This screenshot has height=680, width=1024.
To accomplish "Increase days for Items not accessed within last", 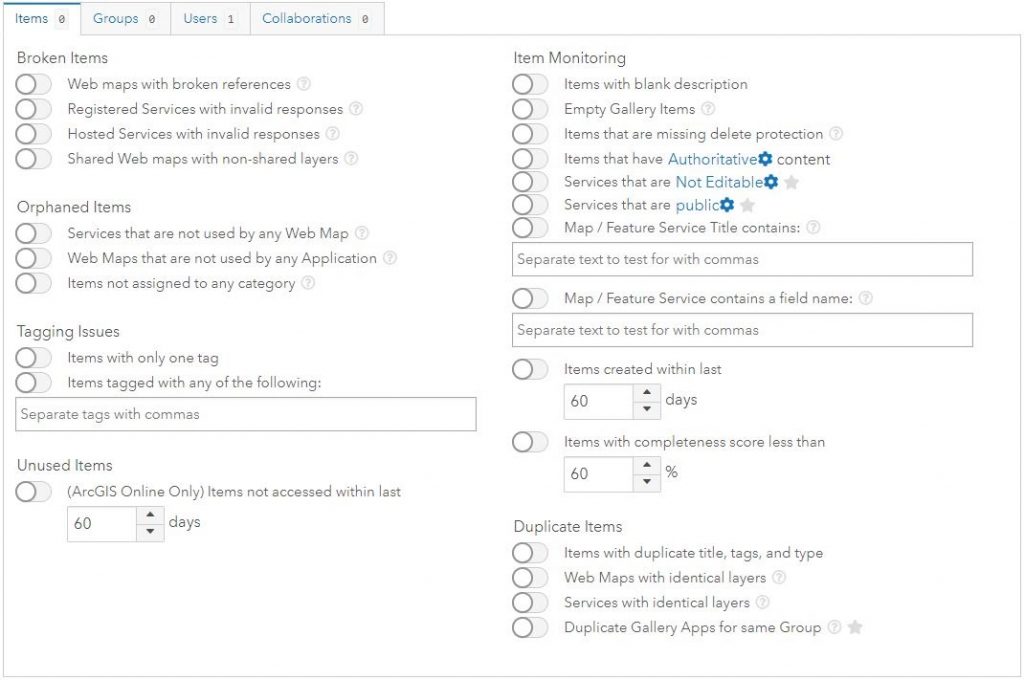I will pos(150,515).
